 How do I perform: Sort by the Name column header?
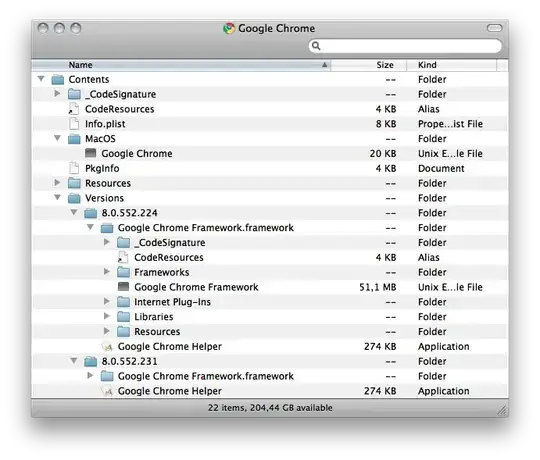[x=181, y=65]
